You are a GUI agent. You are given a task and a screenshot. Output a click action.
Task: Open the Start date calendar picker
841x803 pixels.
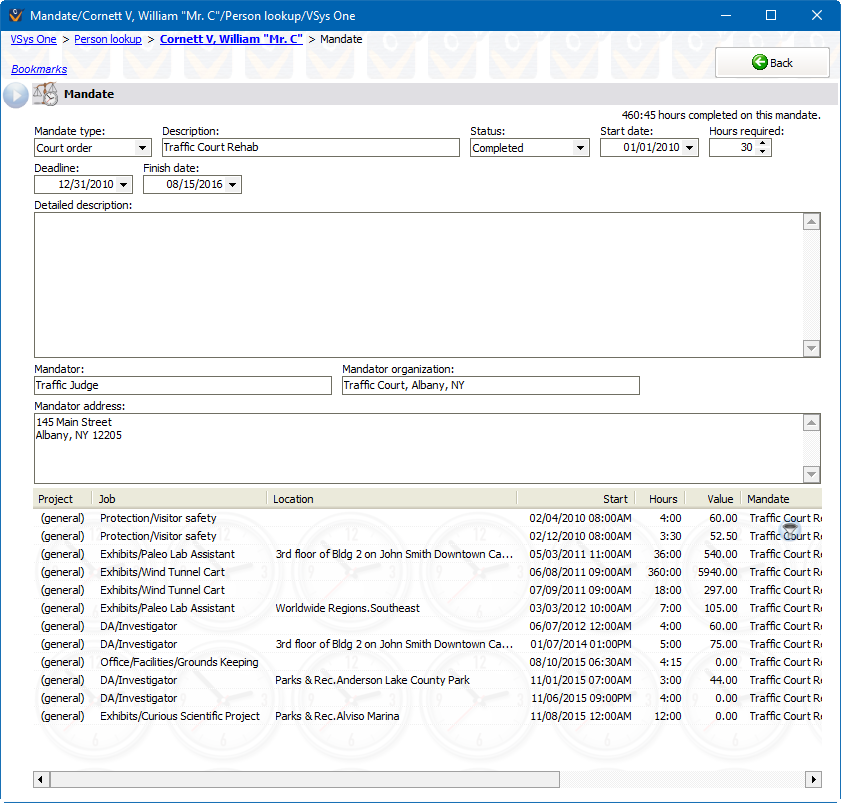[687, 147]
